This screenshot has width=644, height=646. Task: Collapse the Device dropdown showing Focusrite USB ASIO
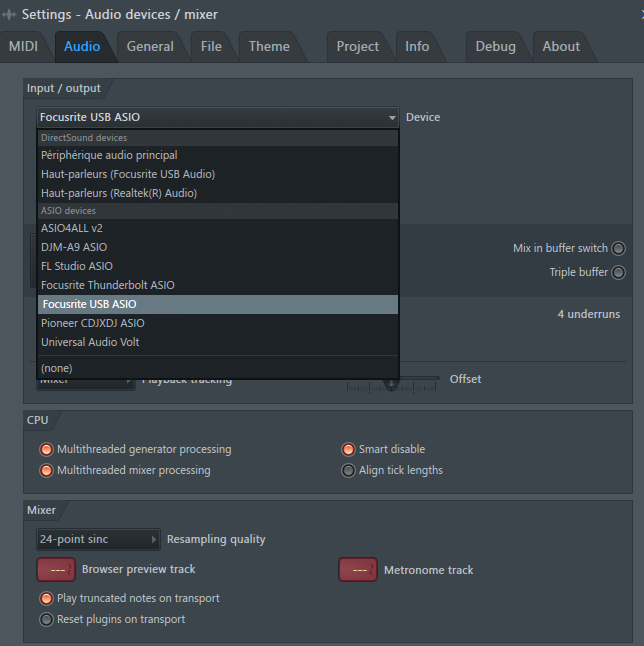point(218,117)
